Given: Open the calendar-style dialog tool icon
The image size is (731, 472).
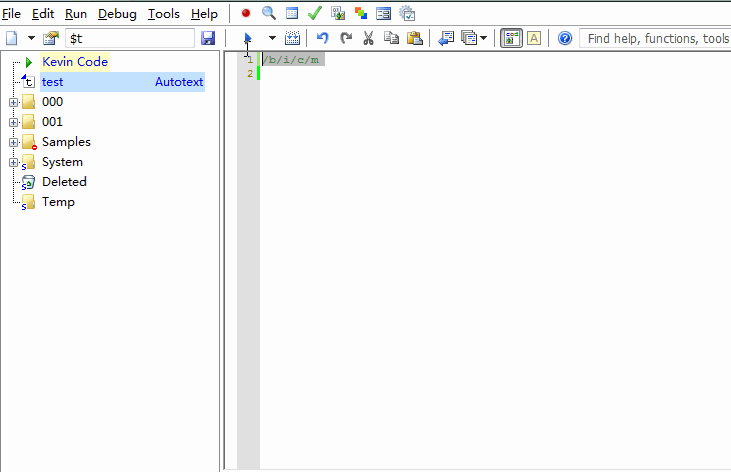Looking at the screenshot, I should [292, 14].
